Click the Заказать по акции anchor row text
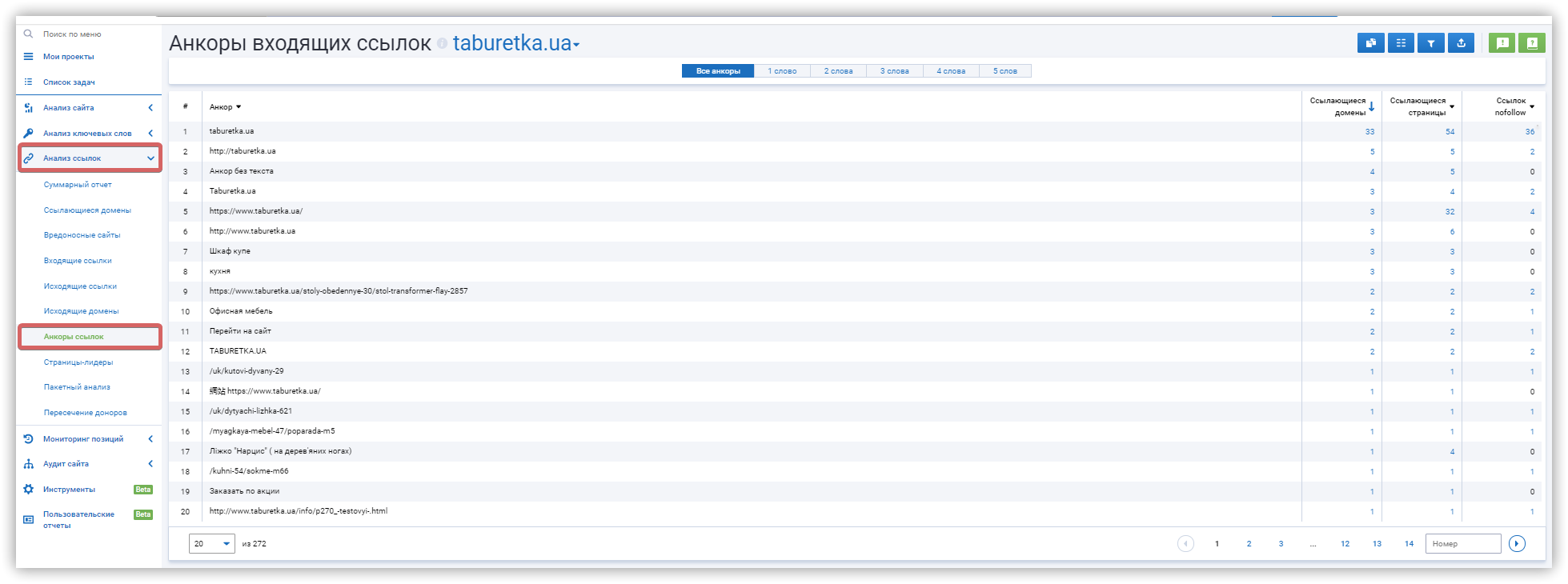Screen dimensions: 1568x584 pyautogui.click(x=244, y=491)
